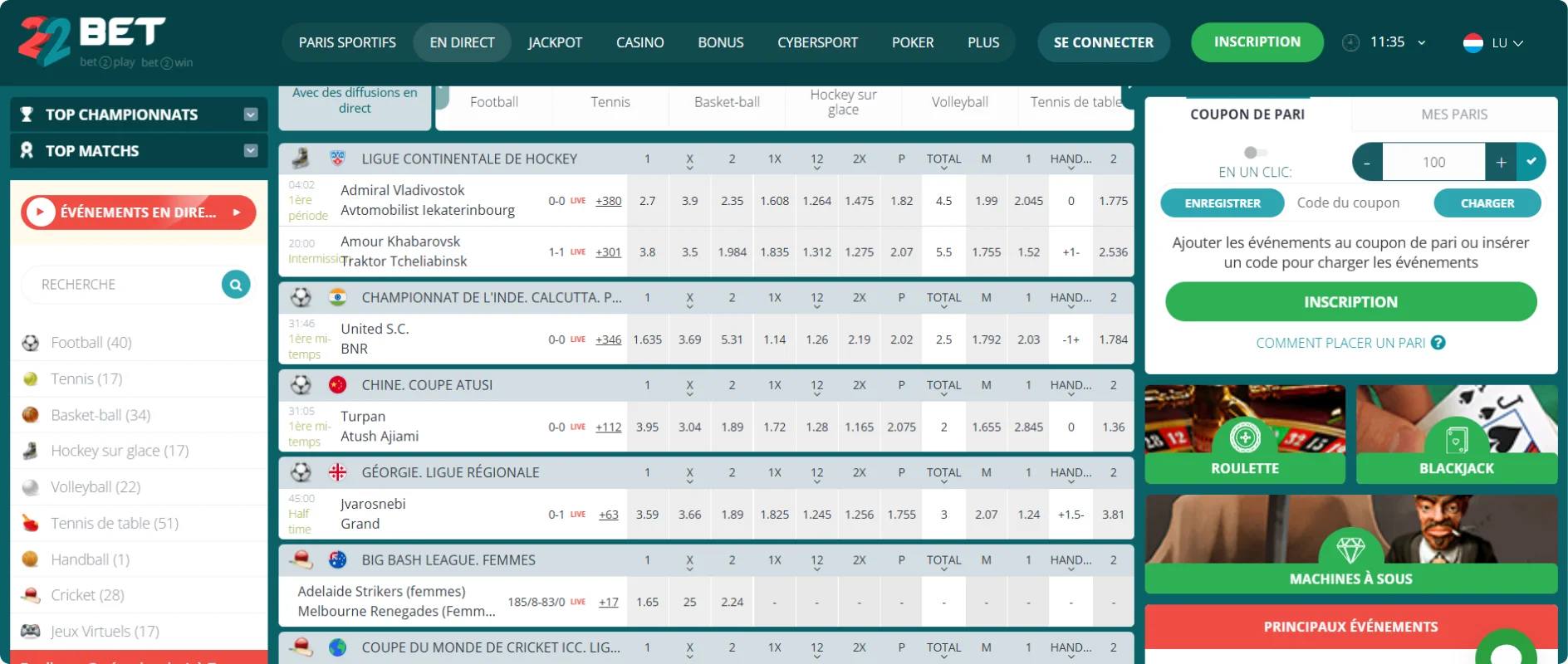The width and height of the screenshot is (1568, 664).
Task: Increase the bet amount with plus
Action: [1501, 163]
